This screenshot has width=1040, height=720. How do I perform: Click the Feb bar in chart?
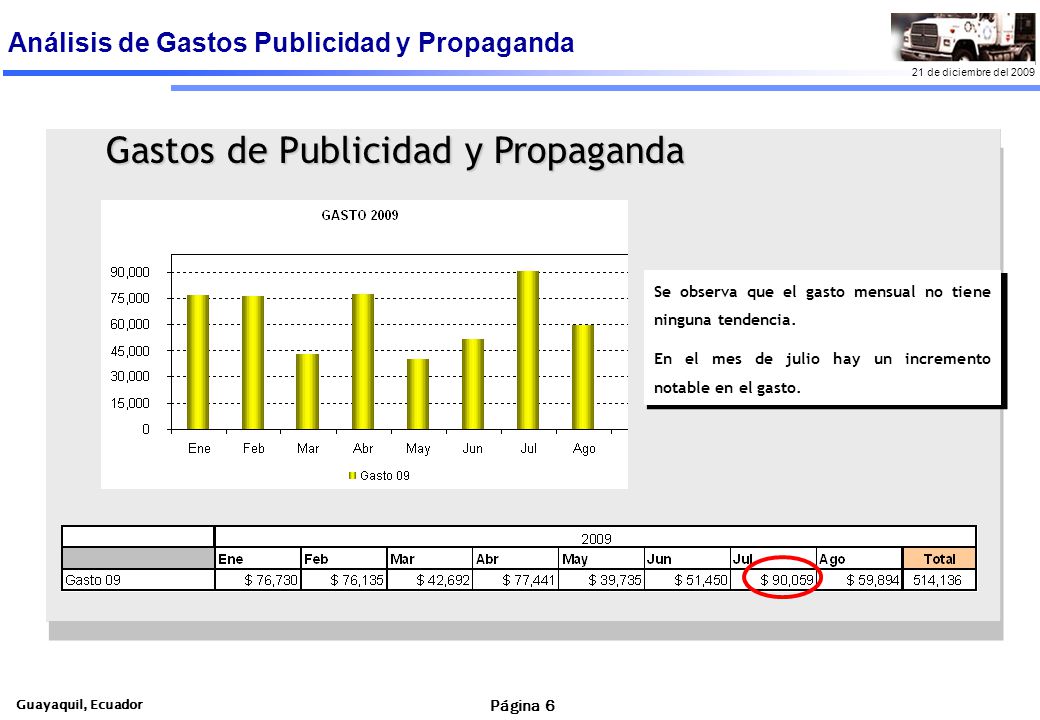point(253,363)
